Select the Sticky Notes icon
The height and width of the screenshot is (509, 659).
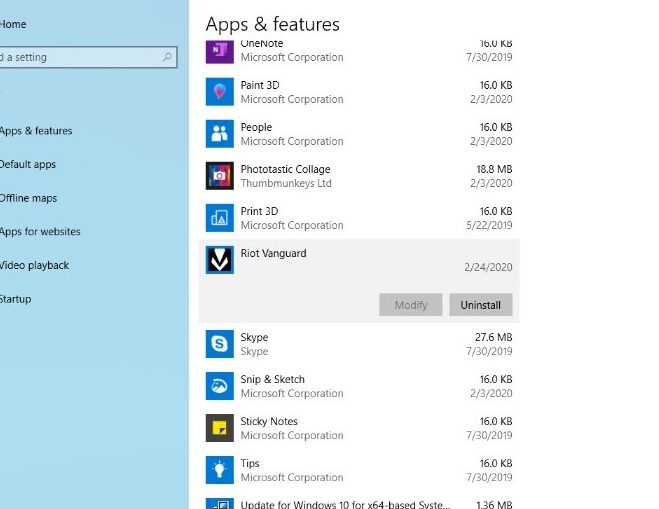pos(220,428)
